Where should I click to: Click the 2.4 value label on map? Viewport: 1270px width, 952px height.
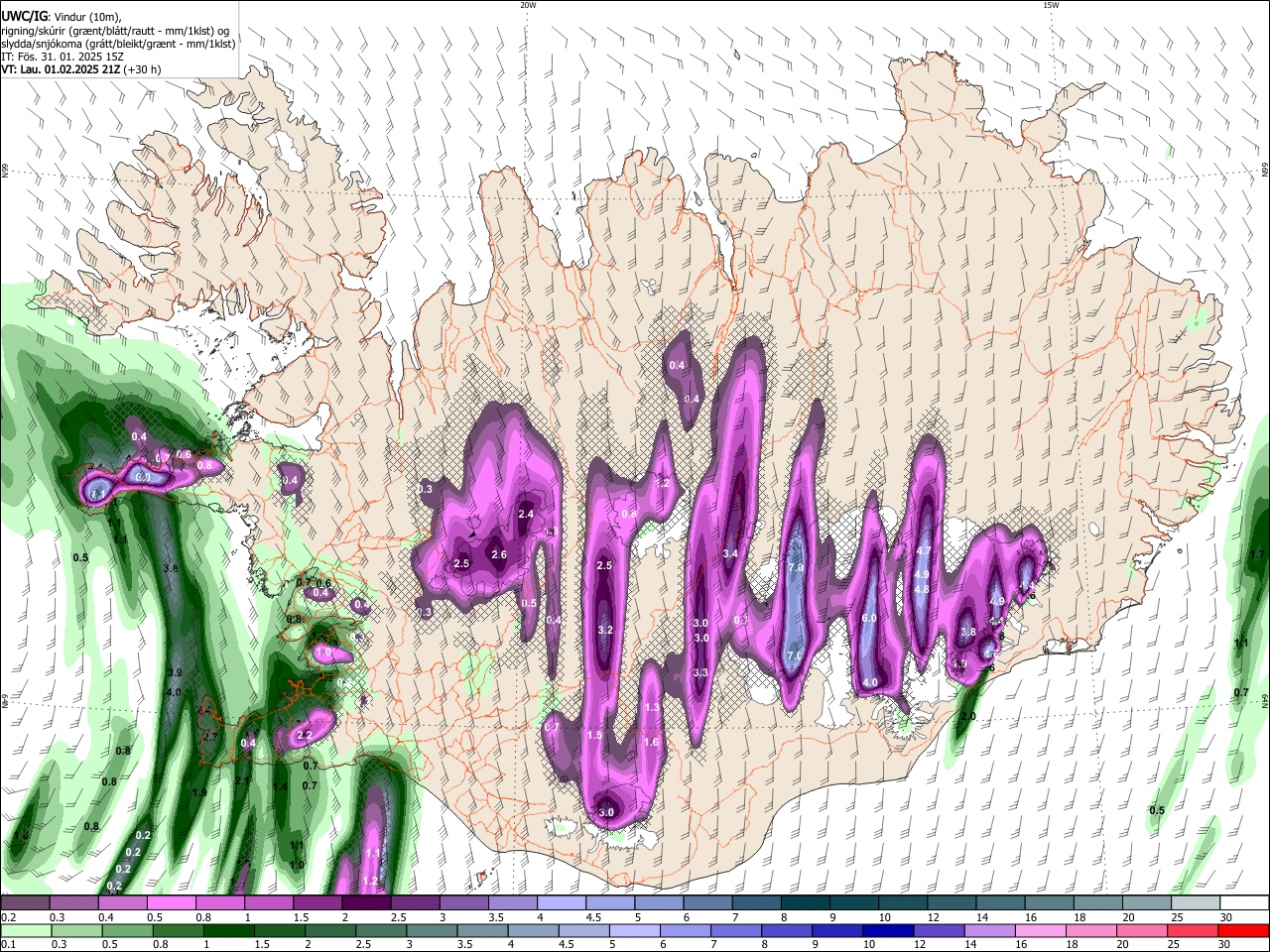(526, 514)
